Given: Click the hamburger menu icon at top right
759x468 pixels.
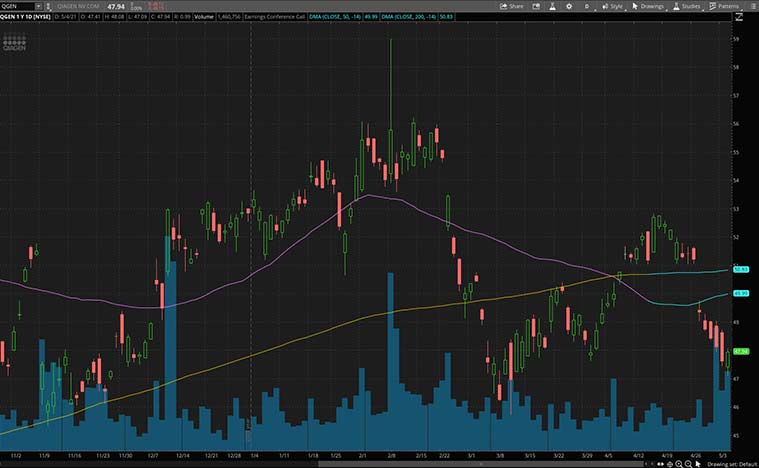Looking at the screenshot, I should point(751,6).
